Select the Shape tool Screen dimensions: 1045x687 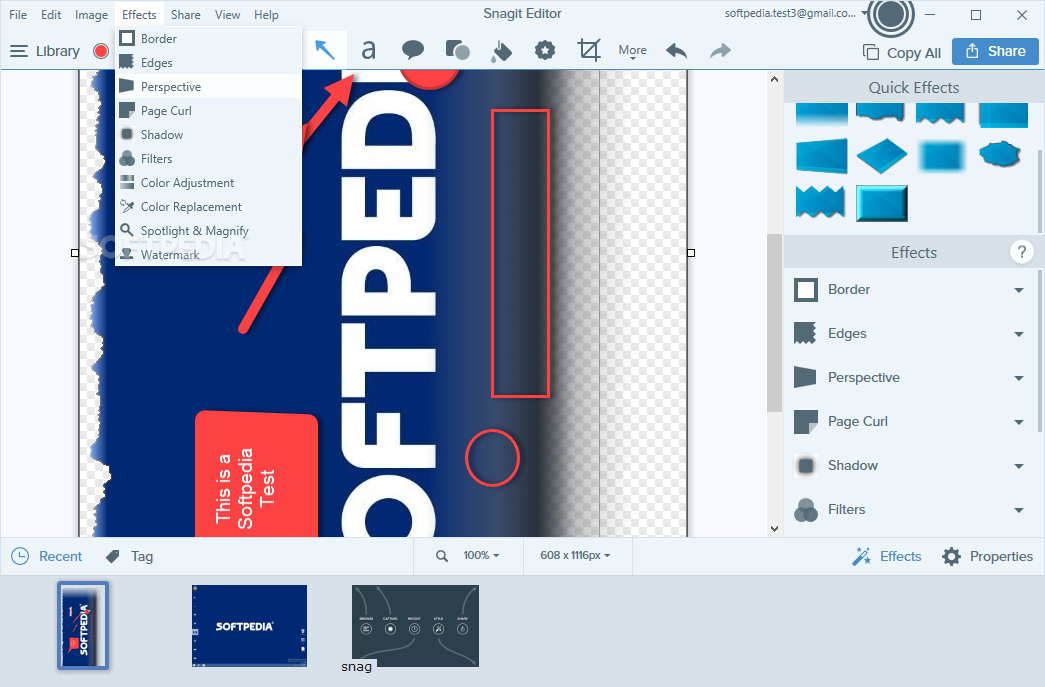click(457, 50)
